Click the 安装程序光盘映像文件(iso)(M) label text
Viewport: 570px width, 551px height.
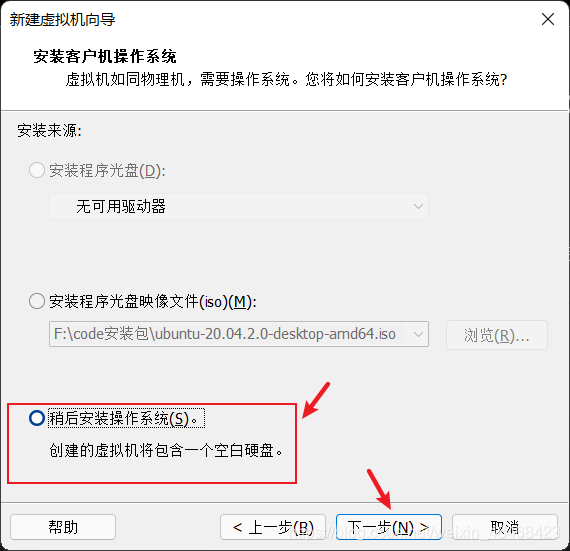pos(153,302)
